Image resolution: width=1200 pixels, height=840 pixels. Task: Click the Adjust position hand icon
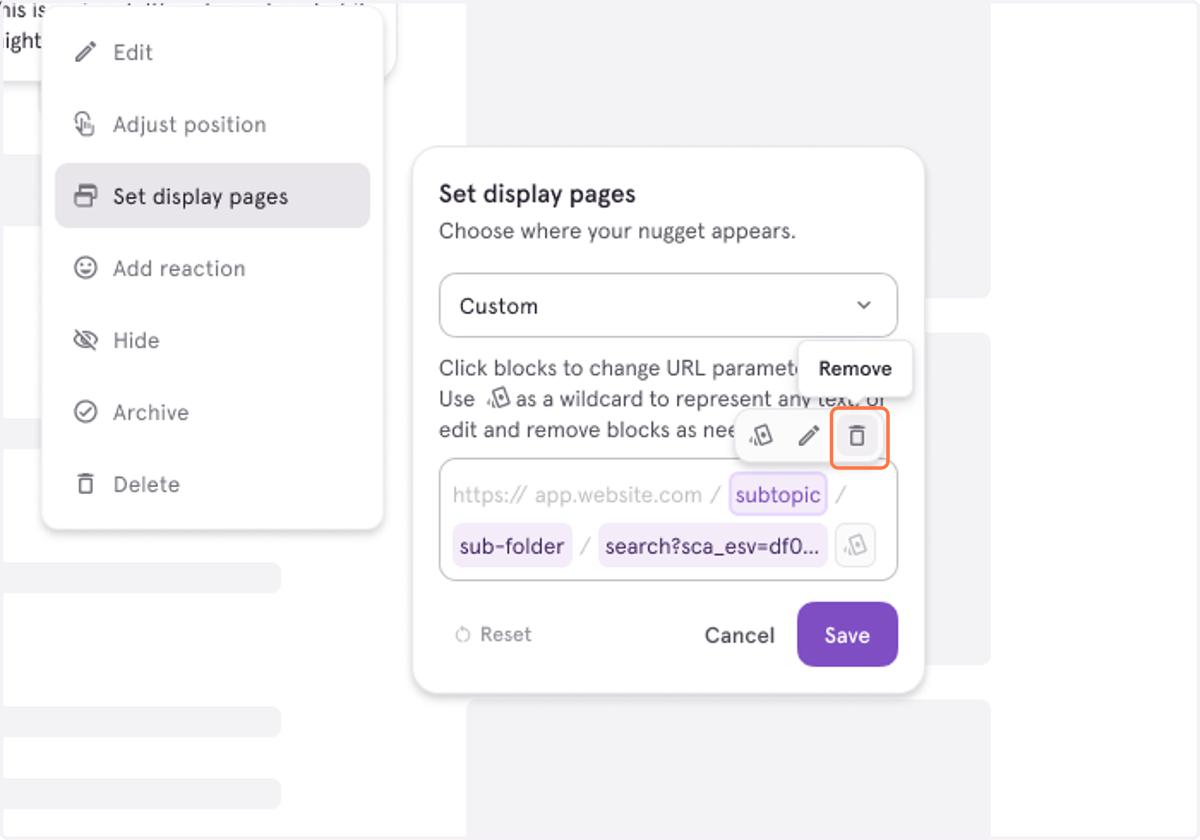(x=86, y=124)
